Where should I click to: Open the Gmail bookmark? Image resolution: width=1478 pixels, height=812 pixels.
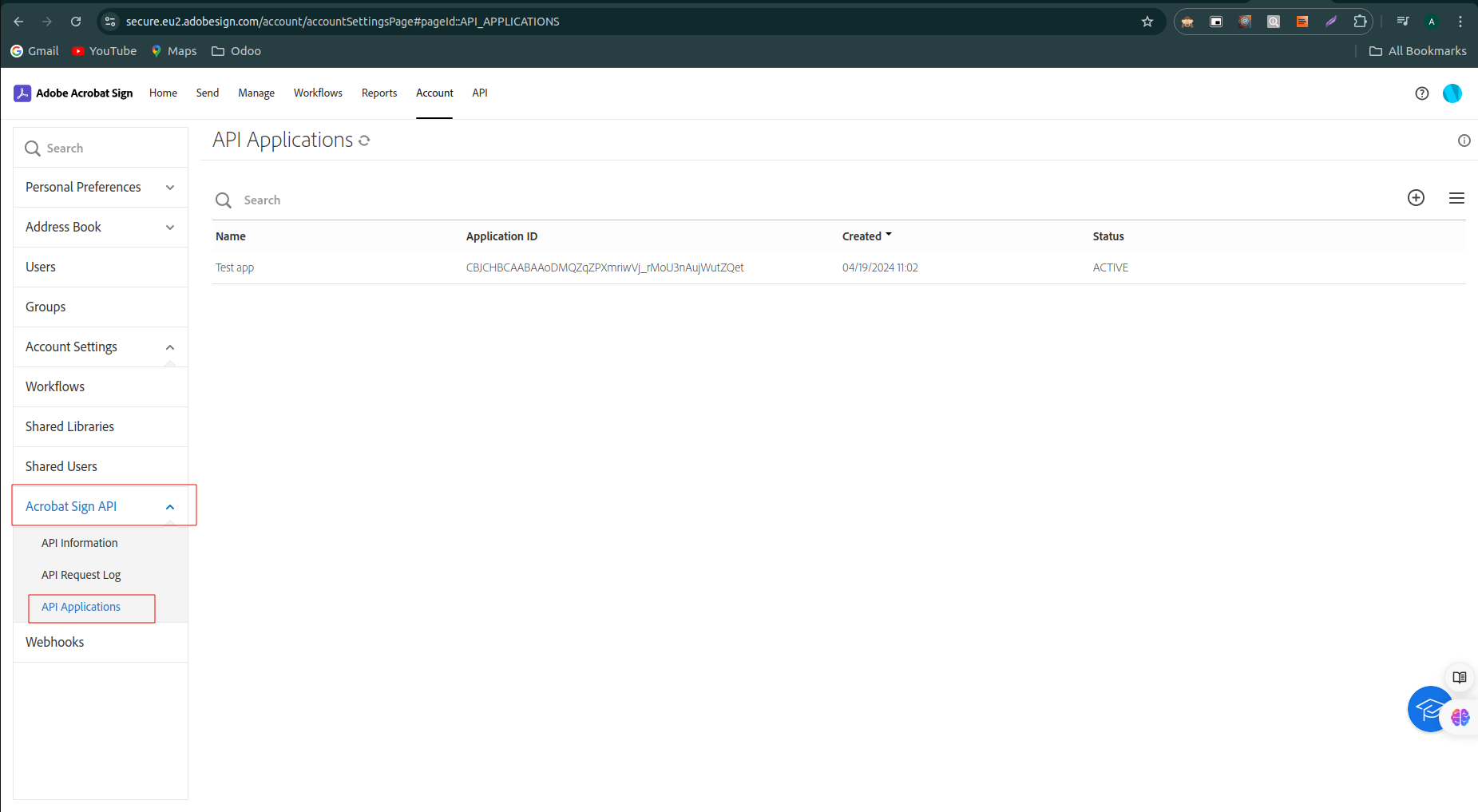(x=34, y=51)
